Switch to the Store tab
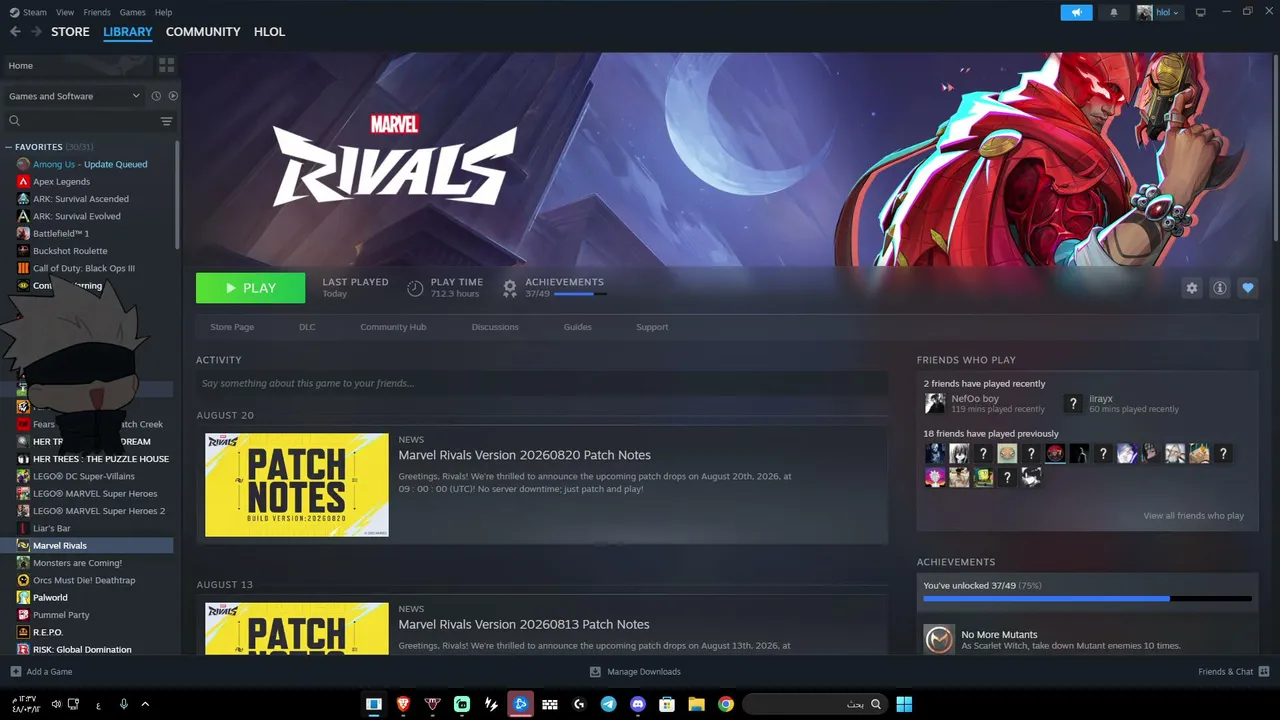The width and height of the screenshot is (1280, 720). 70,32
